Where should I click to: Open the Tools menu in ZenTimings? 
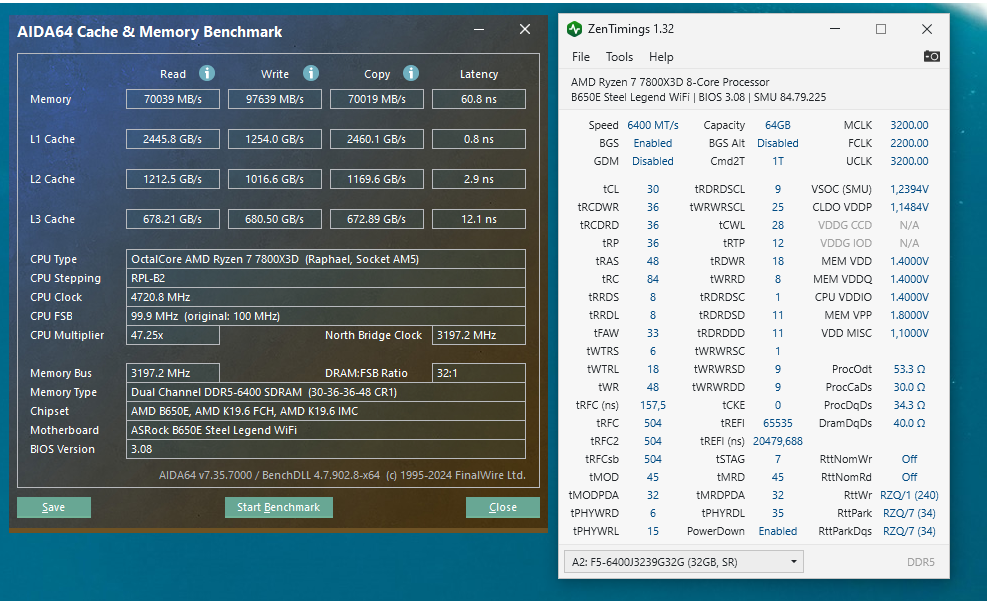click(619, 57)
